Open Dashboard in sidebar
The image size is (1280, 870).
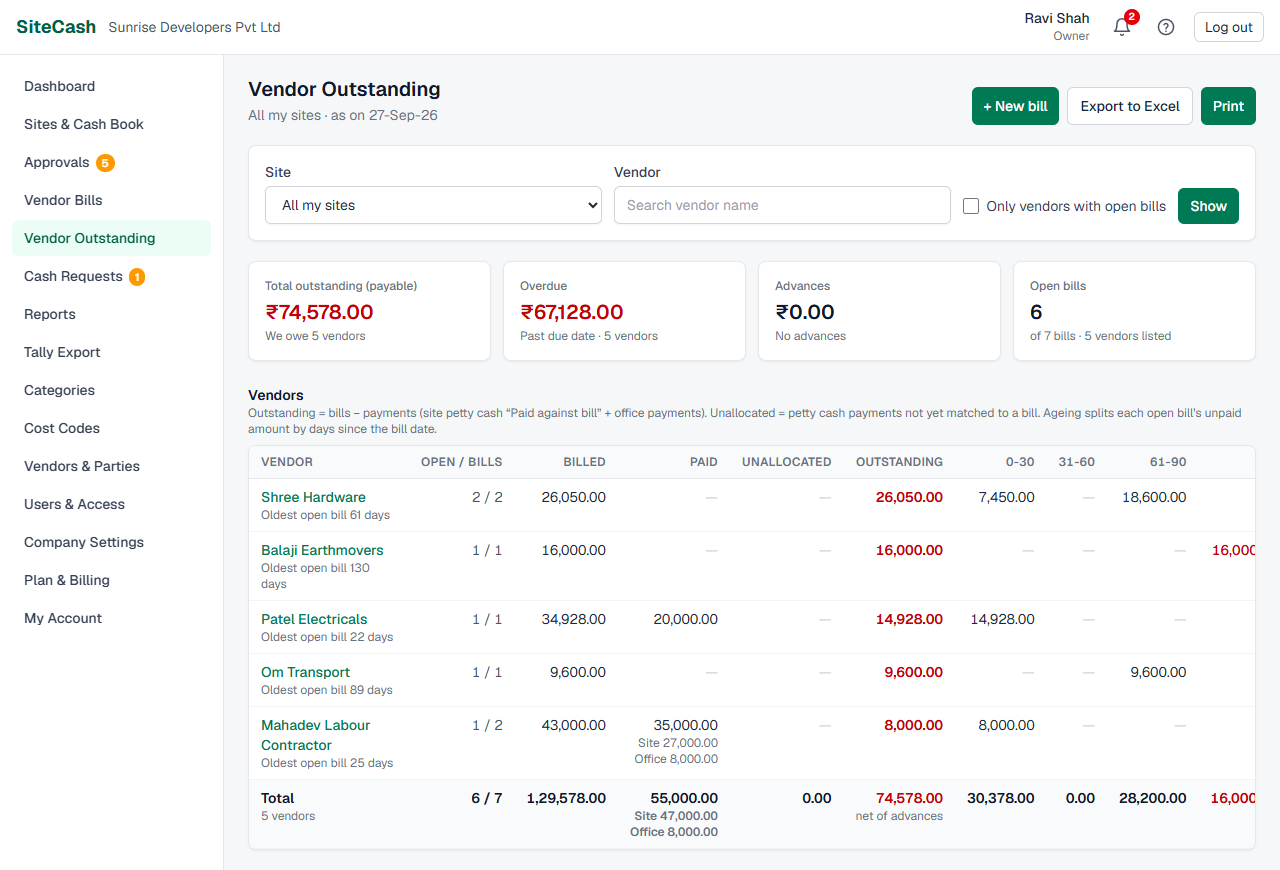click(x=111, y=86)
